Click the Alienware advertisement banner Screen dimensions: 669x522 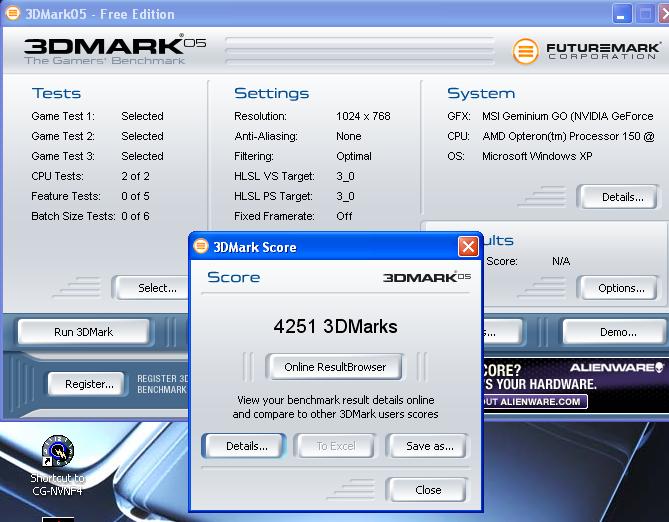tap(576, 385)
